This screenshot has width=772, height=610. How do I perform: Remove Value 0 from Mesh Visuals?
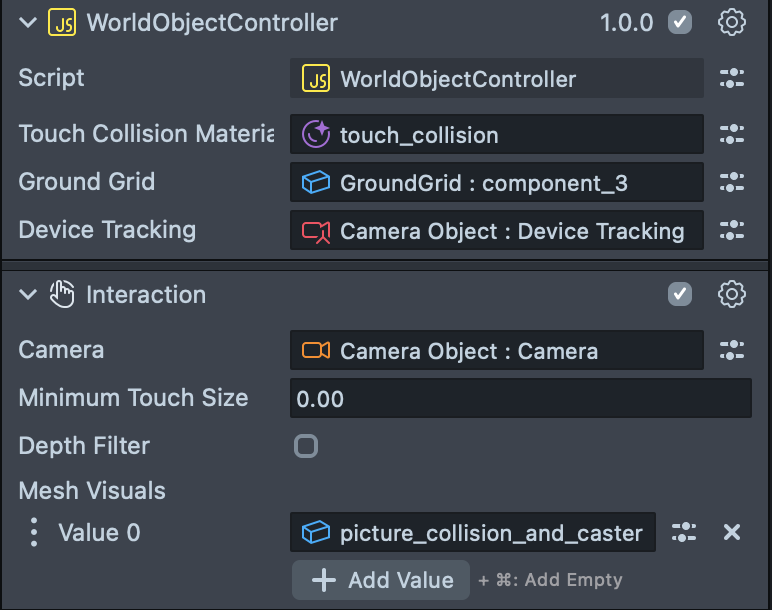[x=732, y=532]
